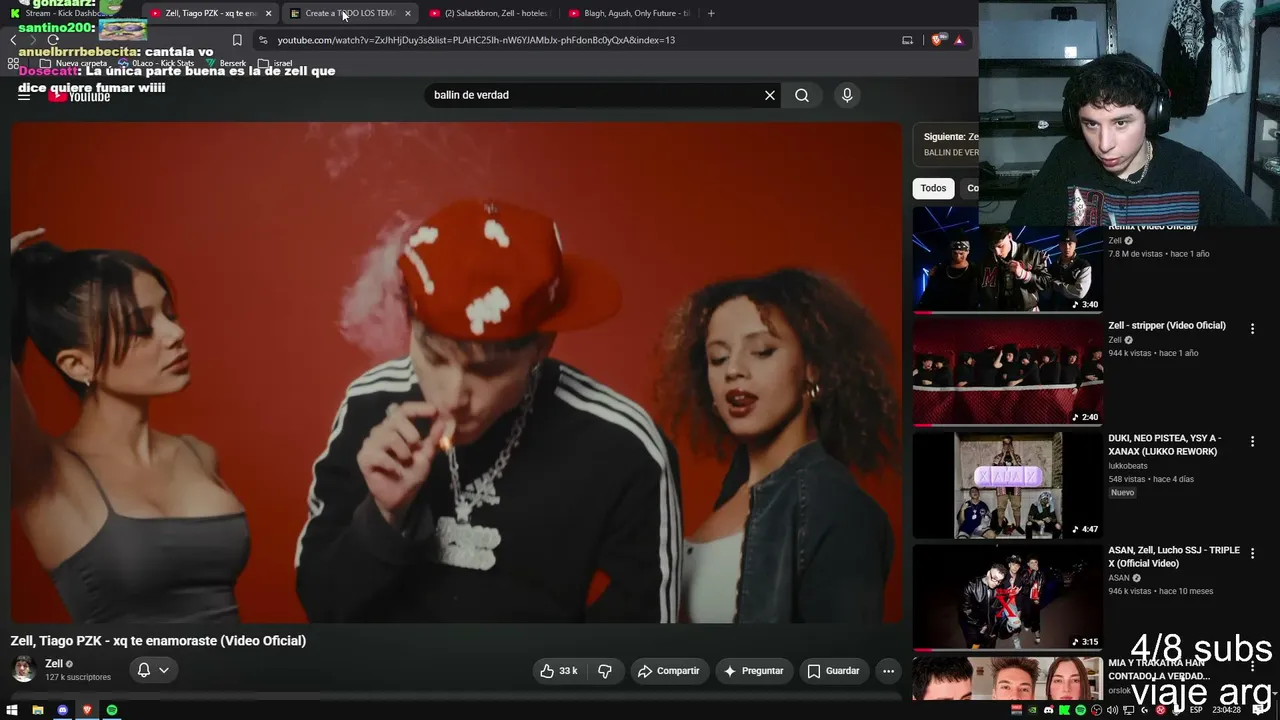Open the Spotify tray icon

pos(1080,710)
